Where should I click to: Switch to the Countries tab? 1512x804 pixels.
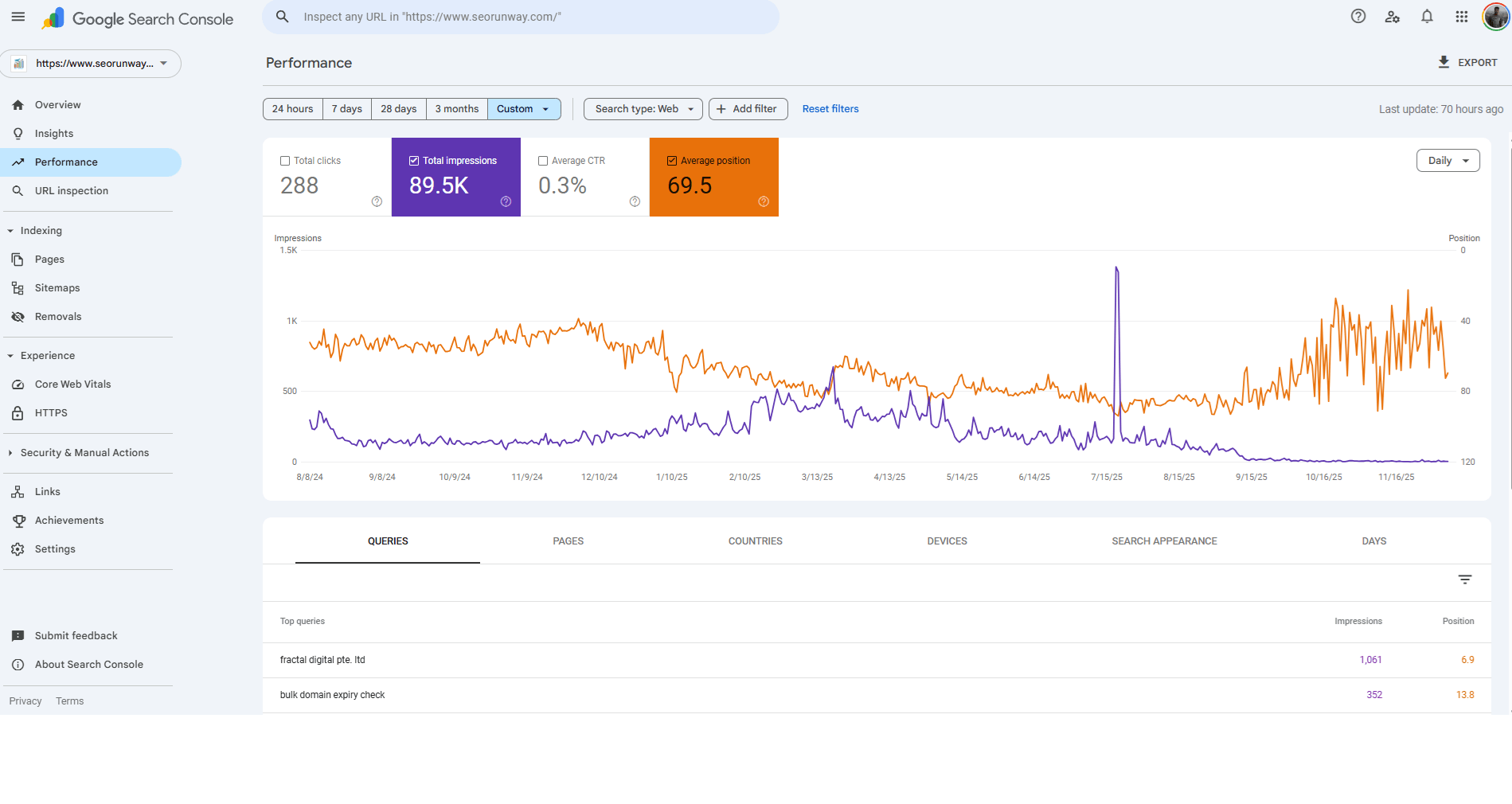[x=755, y=541]
